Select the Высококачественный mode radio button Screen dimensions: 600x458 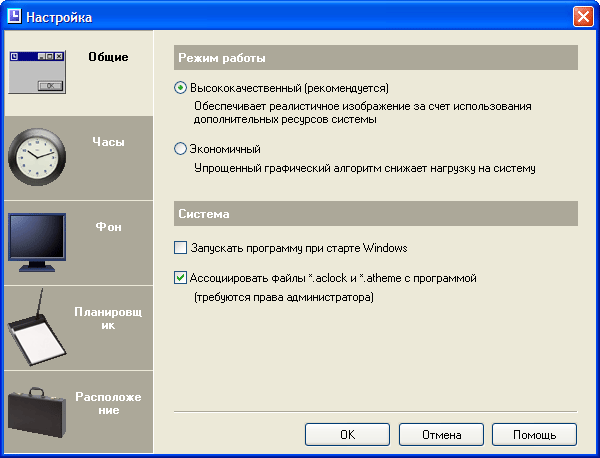coord(180,88)
